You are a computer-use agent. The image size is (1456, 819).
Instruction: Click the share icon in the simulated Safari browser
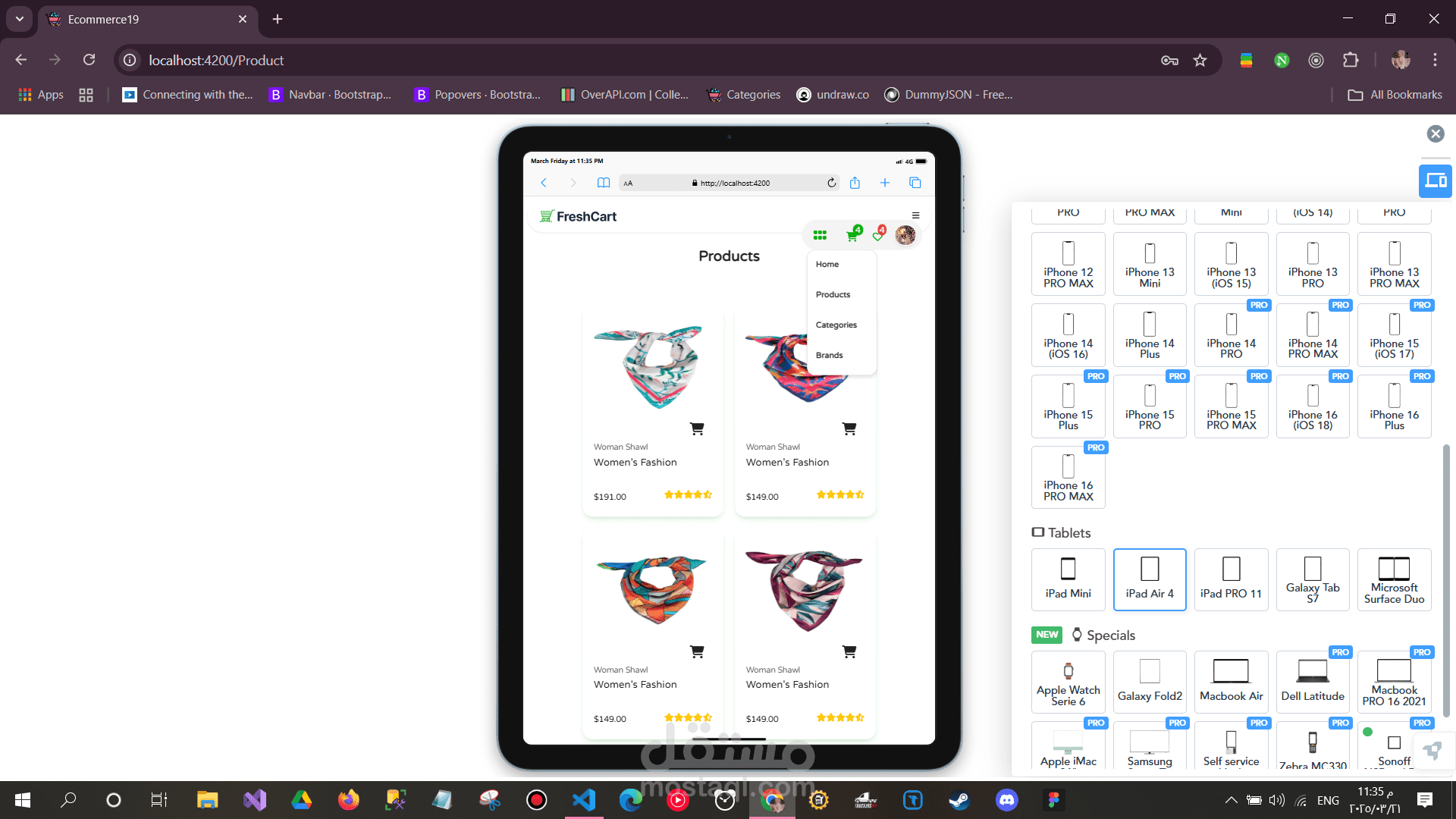[855, 183]
